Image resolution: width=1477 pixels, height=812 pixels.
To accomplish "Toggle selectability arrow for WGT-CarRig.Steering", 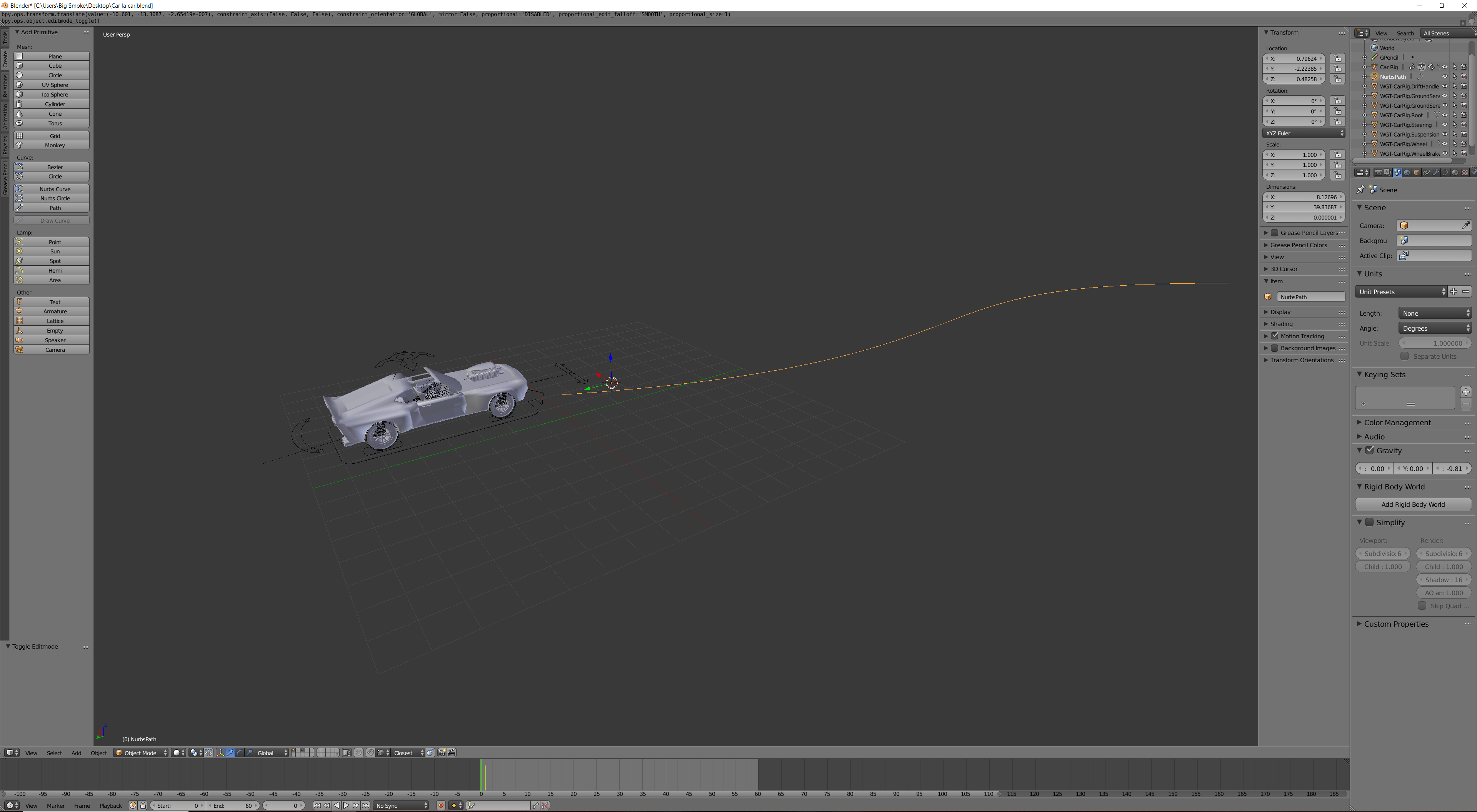I will (1455, 125).
